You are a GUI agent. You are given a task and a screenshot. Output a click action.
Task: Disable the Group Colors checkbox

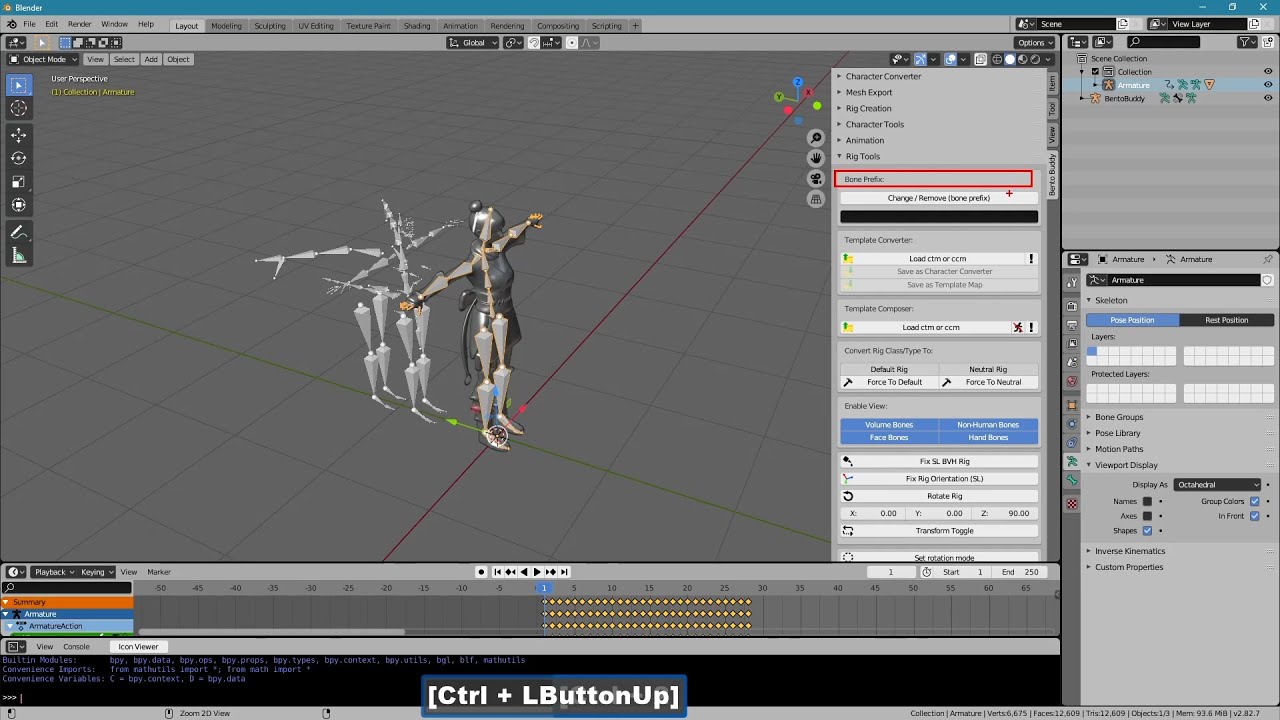(1254, 501)
